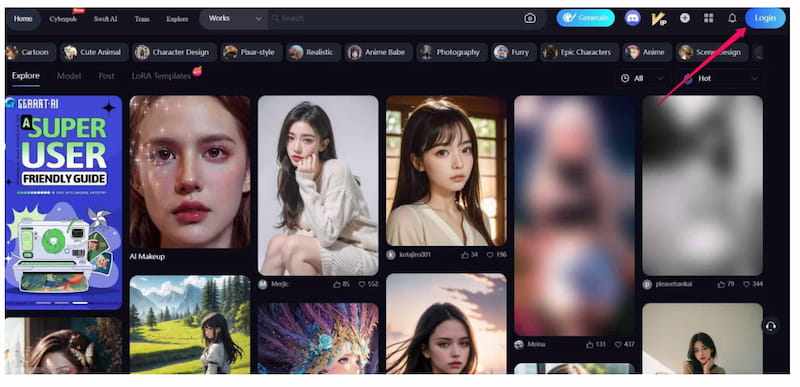Like the pleasebankai post thumbs-up
Viewport: 800px width, 387px height.
coord(721,284)
